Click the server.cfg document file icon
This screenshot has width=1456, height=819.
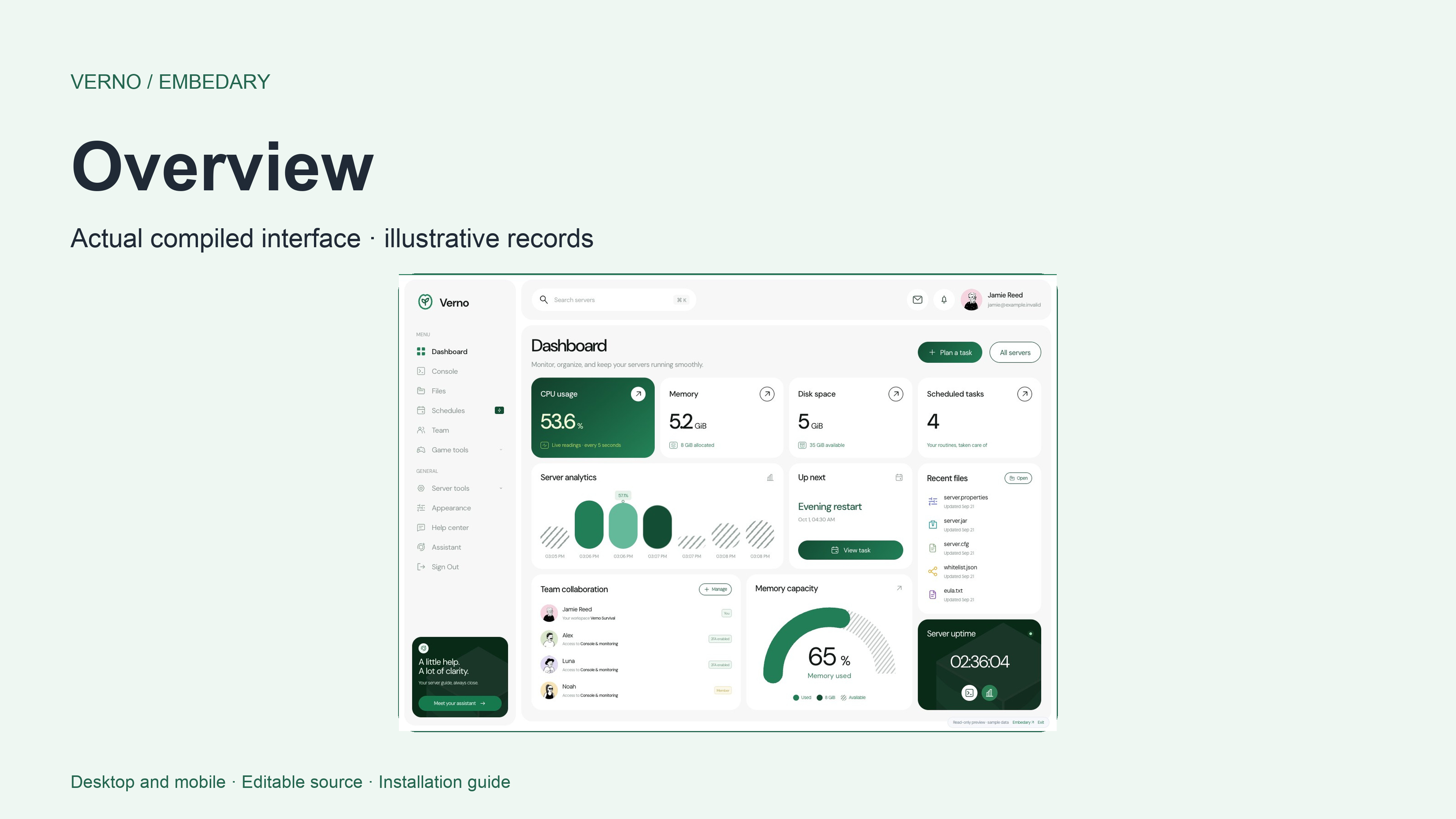933,548
